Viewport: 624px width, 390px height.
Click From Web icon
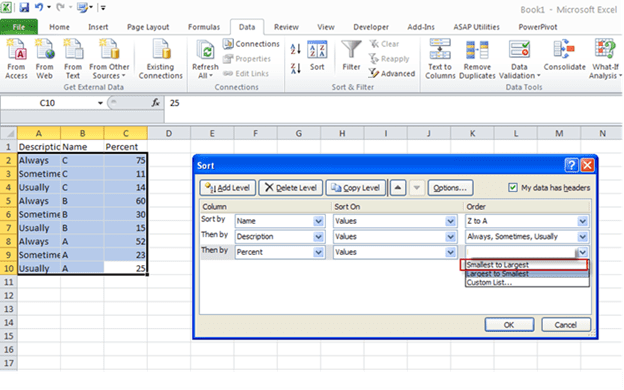(x=44, y=59)
